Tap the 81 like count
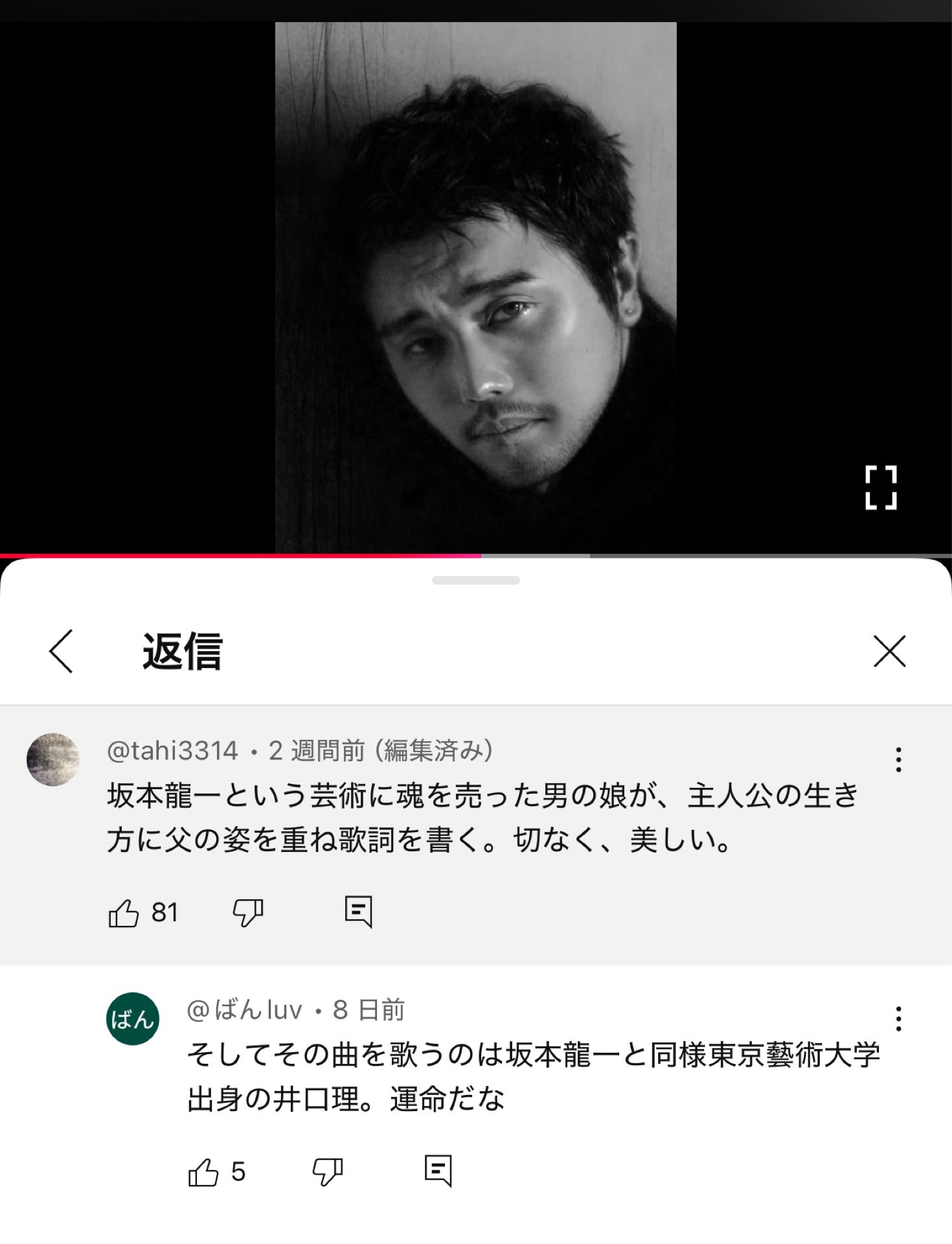The height and width of the screenshot is (1244, 952). point(164,913)
